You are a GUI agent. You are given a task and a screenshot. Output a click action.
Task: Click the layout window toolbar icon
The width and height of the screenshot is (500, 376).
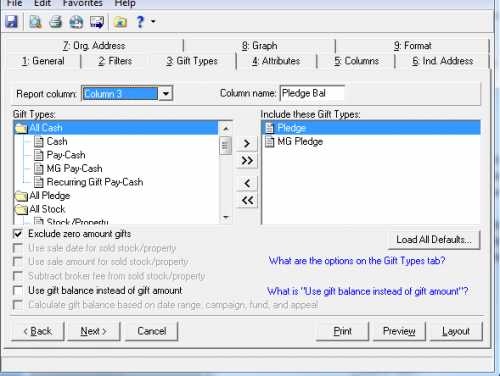(x=97, y=22)
